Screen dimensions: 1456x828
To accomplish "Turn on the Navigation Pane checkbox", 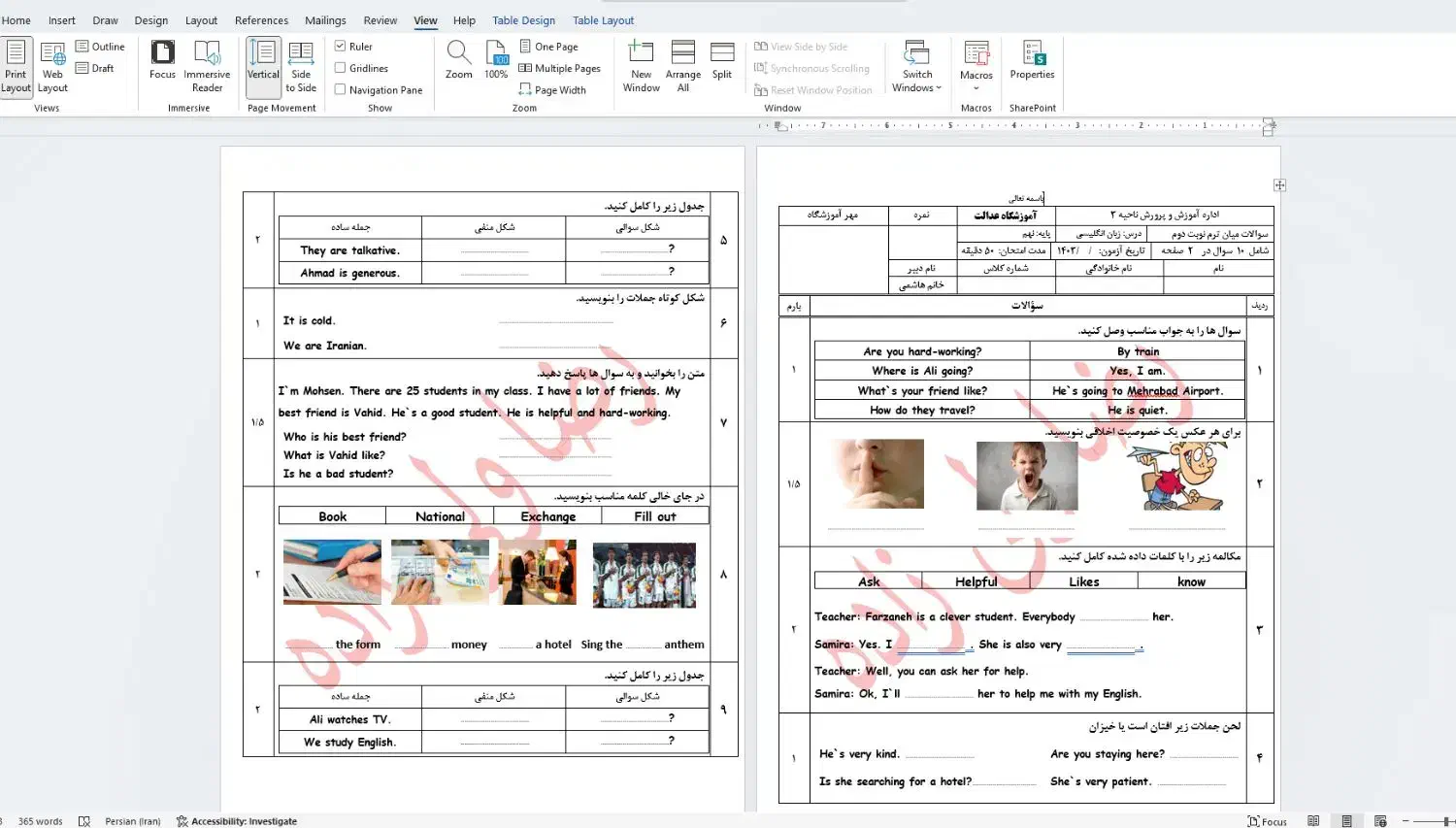I will (x=341, y=89).
